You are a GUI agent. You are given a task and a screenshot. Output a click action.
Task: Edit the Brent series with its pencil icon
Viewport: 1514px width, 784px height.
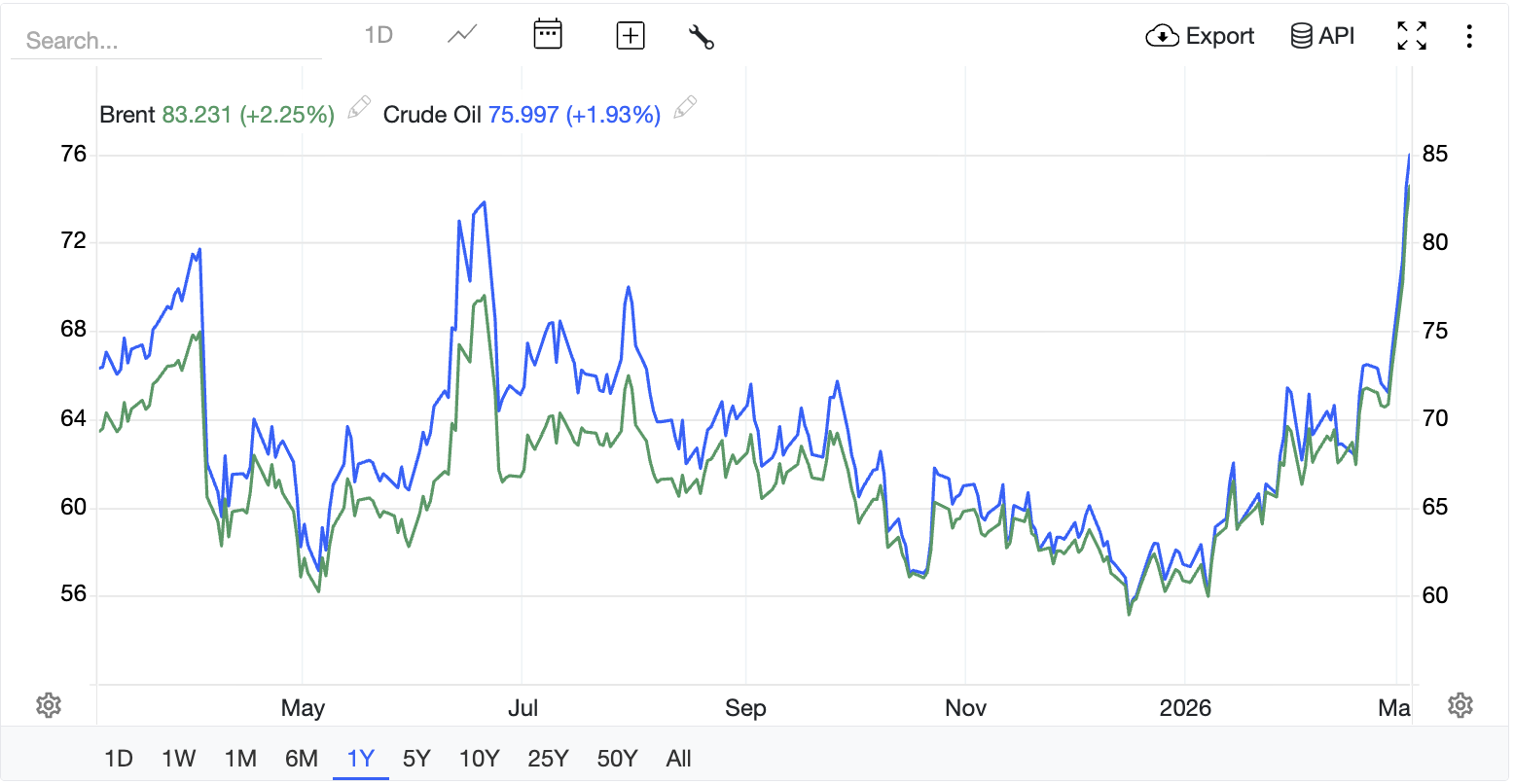(x=358, y=107)
